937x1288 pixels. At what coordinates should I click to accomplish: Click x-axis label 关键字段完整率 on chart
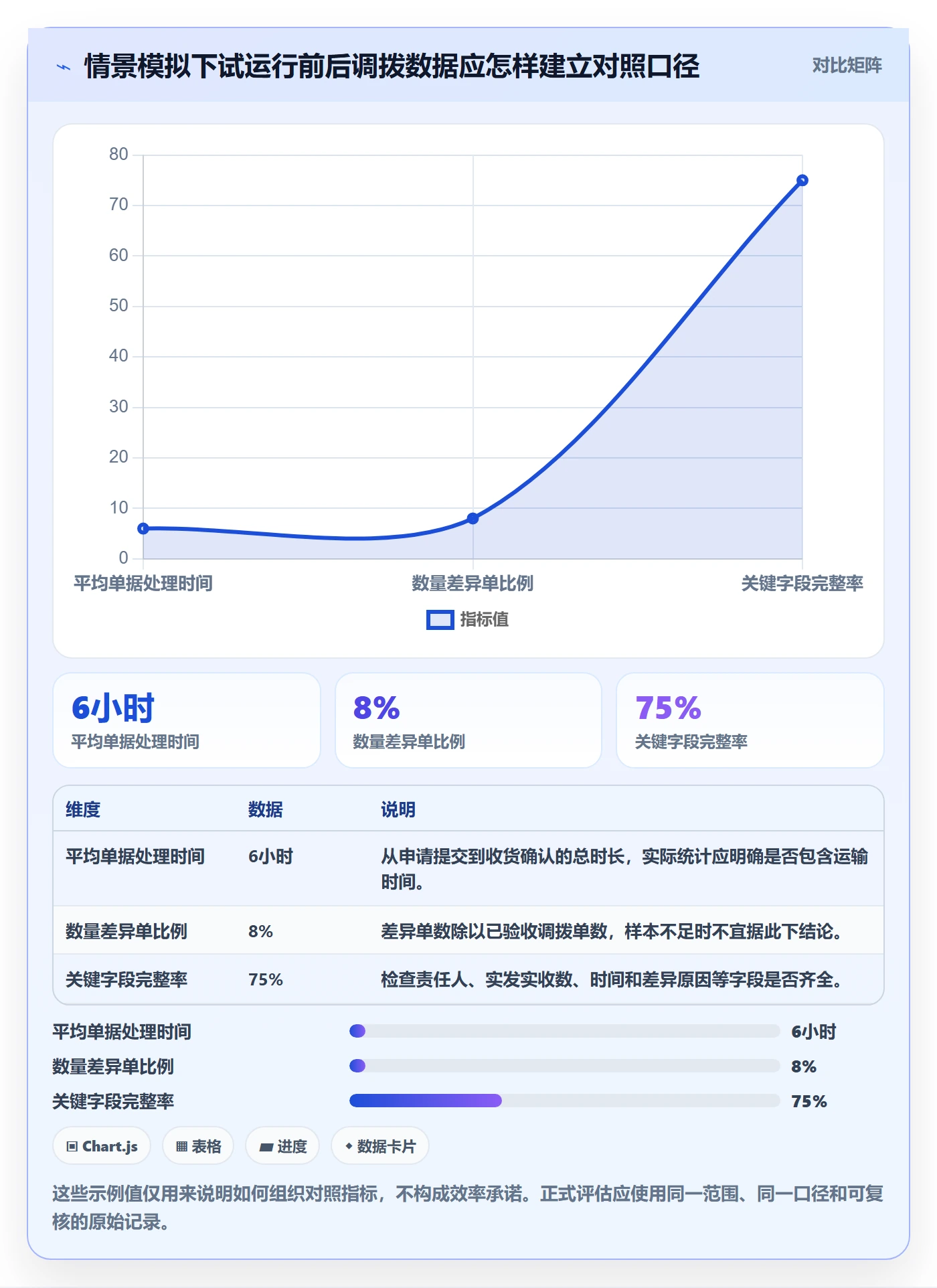[x=802, y=584]
